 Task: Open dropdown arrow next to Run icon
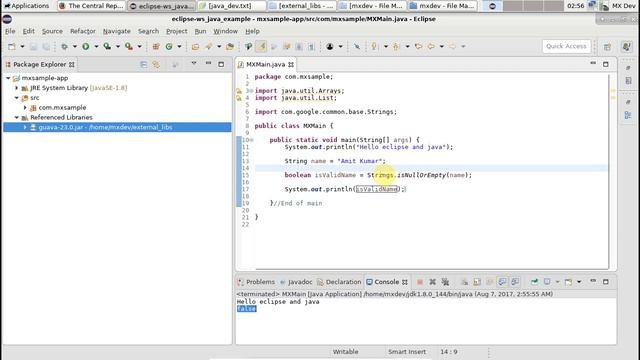tap(96, 47)
